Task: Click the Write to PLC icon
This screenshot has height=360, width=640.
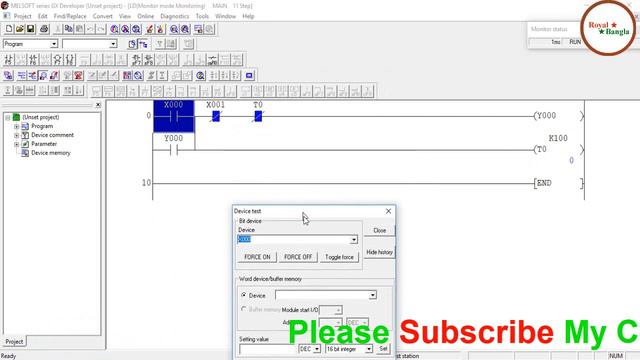Action: click(150, 29)
